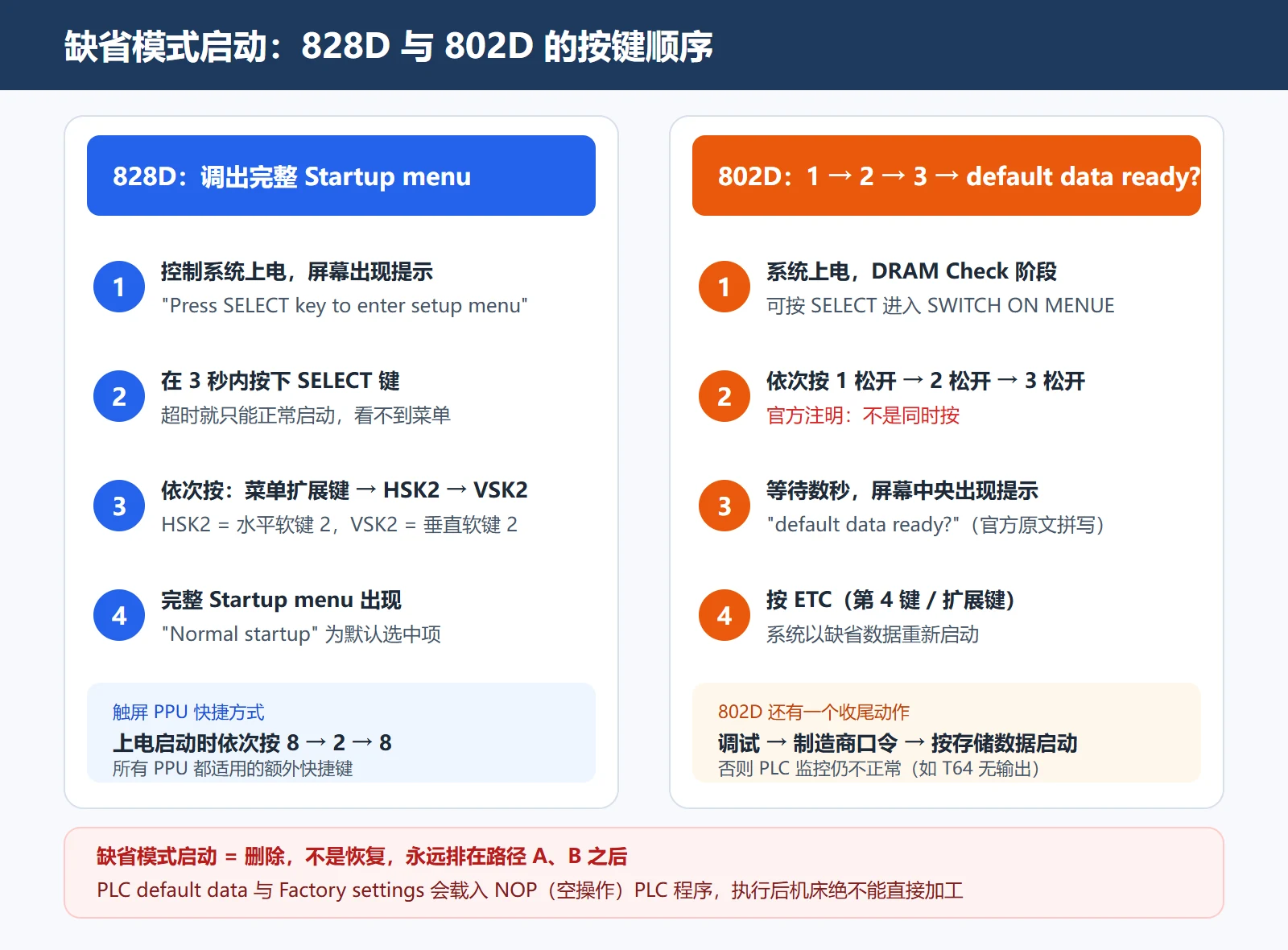Select the orange 802D default data ready? header
The image size is (1288, 950).
pyautogui.click(x=947, y=176)
